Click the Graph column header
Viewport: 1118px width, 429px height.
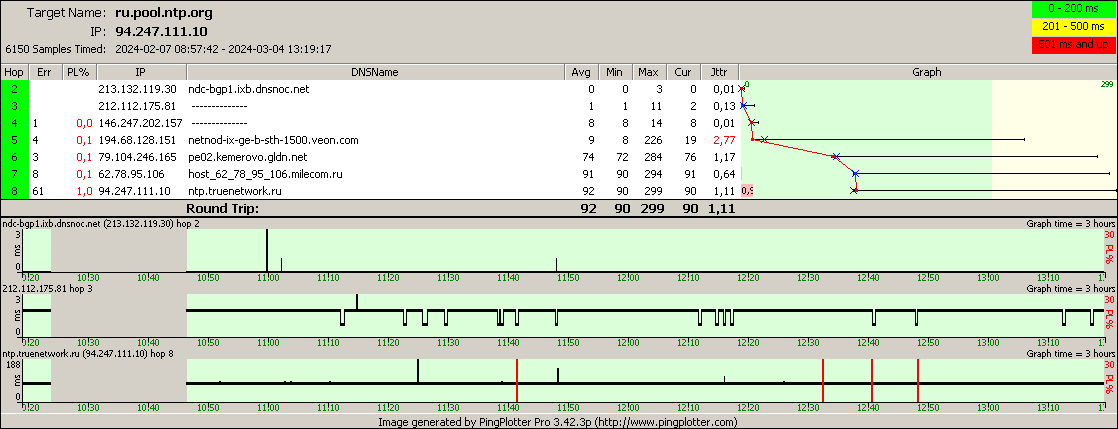927,72
